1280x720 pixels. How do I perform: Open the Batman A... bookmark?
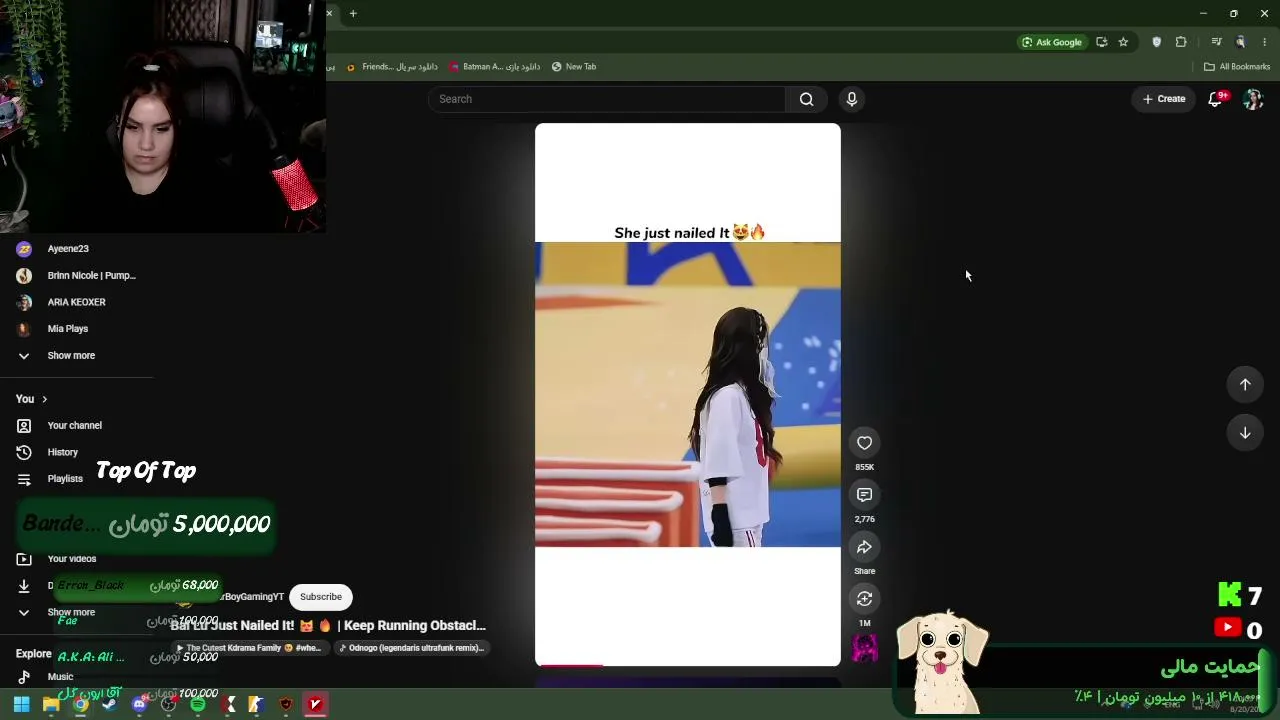495,67
